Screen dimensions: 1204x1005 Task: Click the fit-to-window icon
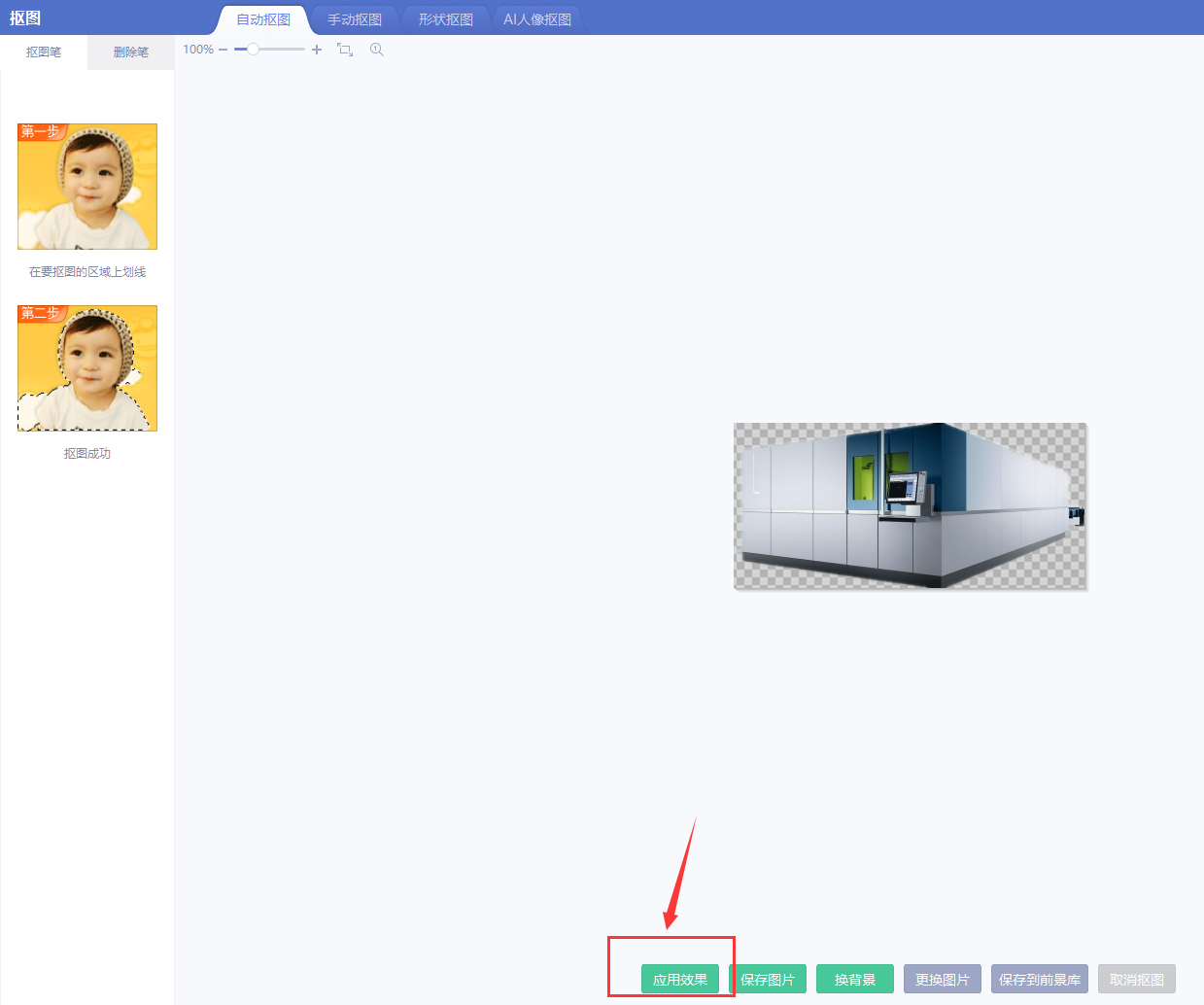pyautogui.click(x=345, y=50)
